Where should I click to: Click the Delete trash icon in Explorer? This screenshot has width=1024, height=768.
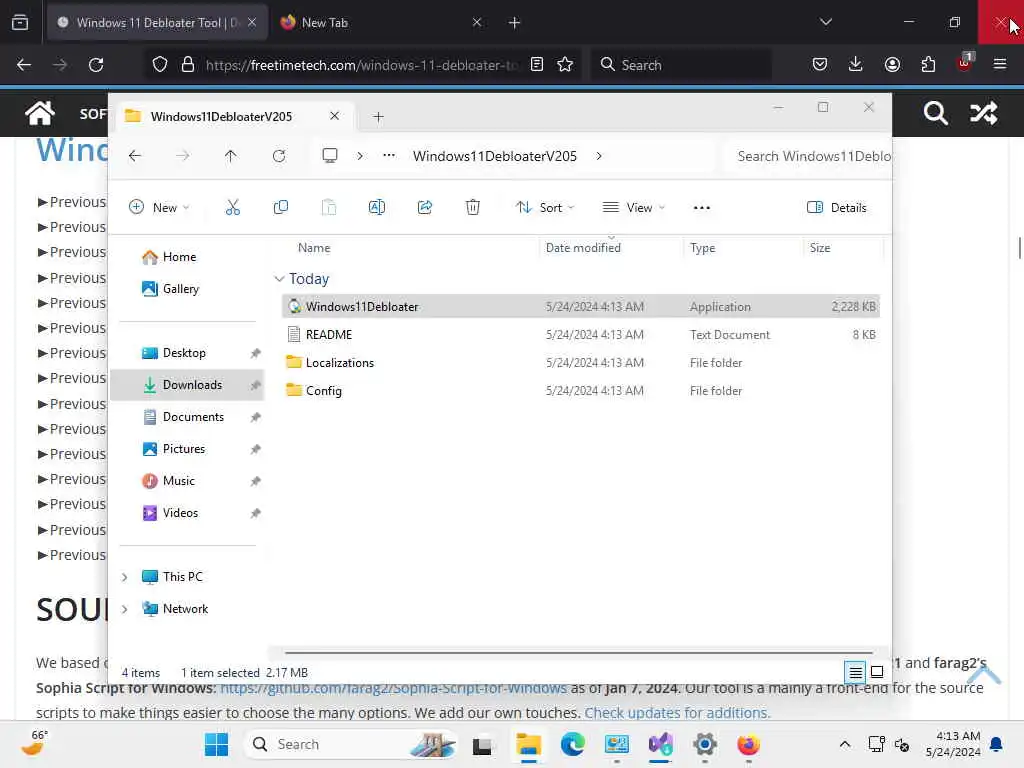coord(473,208)
